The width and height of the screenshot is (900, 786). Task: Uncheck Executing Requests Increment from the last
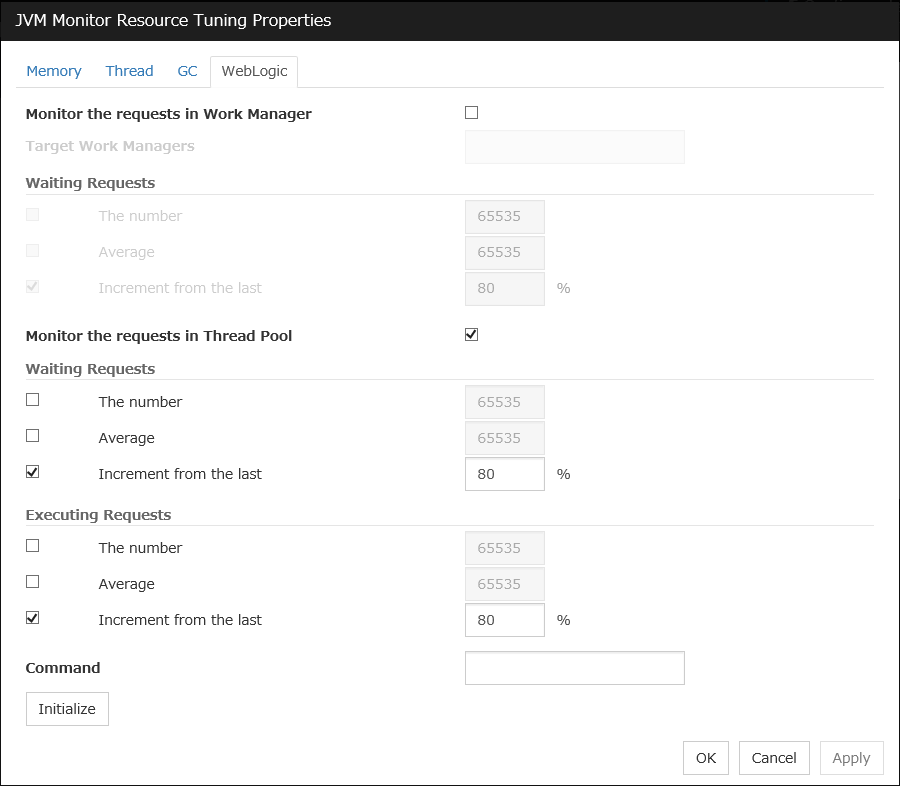[x=33, y=618]
